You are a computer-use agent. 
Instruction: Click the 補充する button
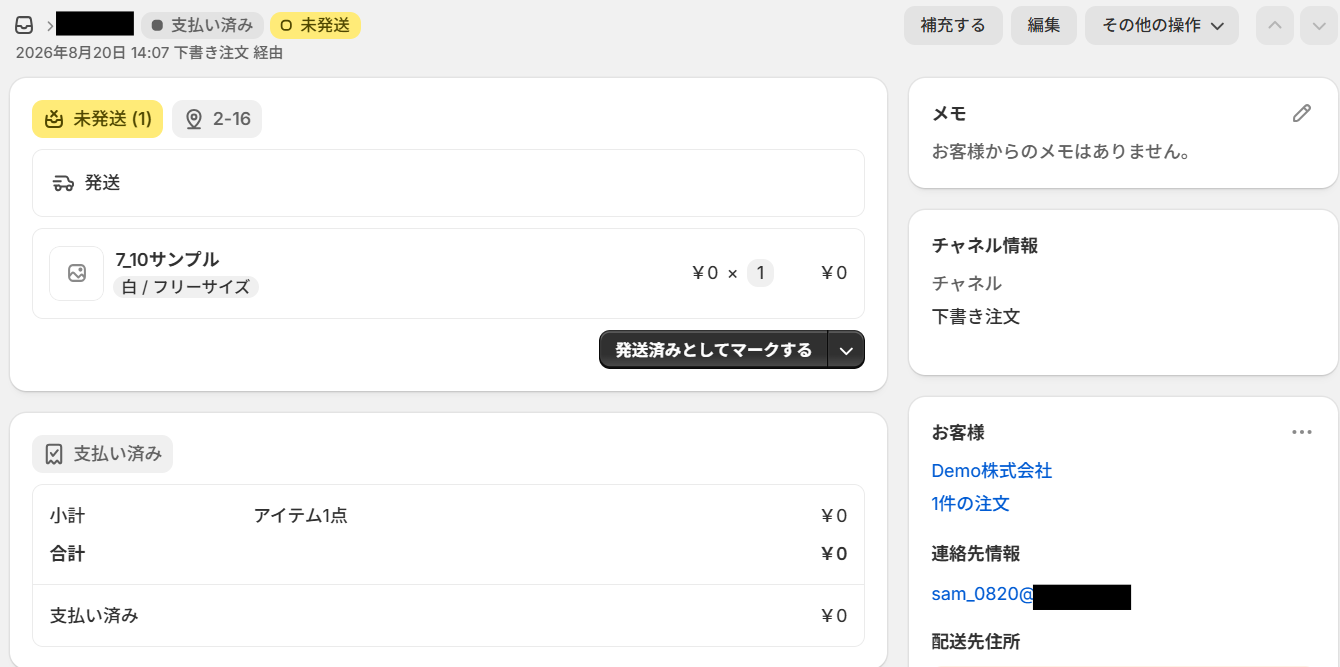point(953,26)
